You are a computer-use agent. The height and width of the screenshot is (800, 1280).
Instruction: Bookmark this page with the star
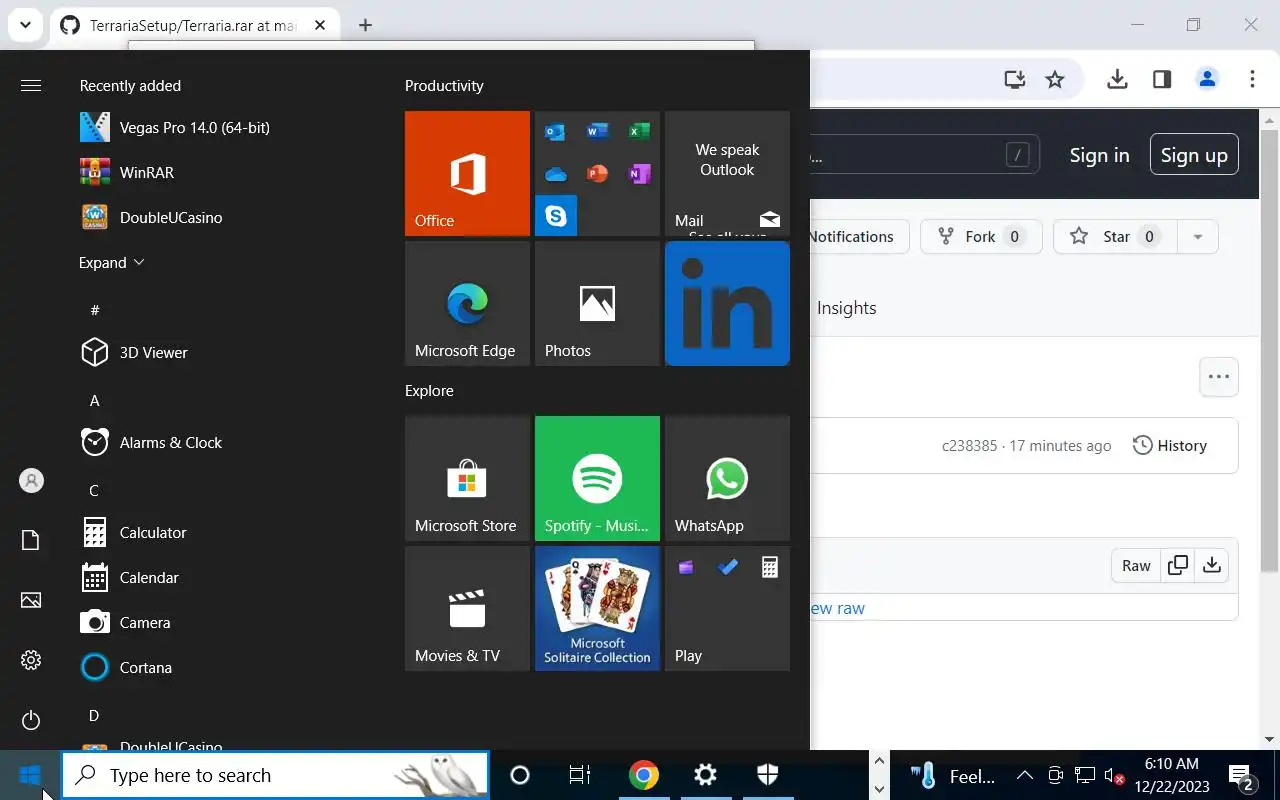tap(1055, 79)
